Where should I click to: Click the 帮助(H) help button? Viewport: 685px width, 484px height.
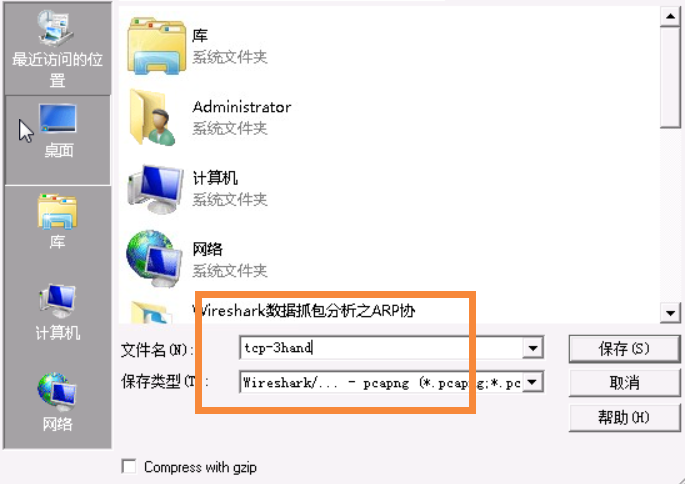coord(624,418)
